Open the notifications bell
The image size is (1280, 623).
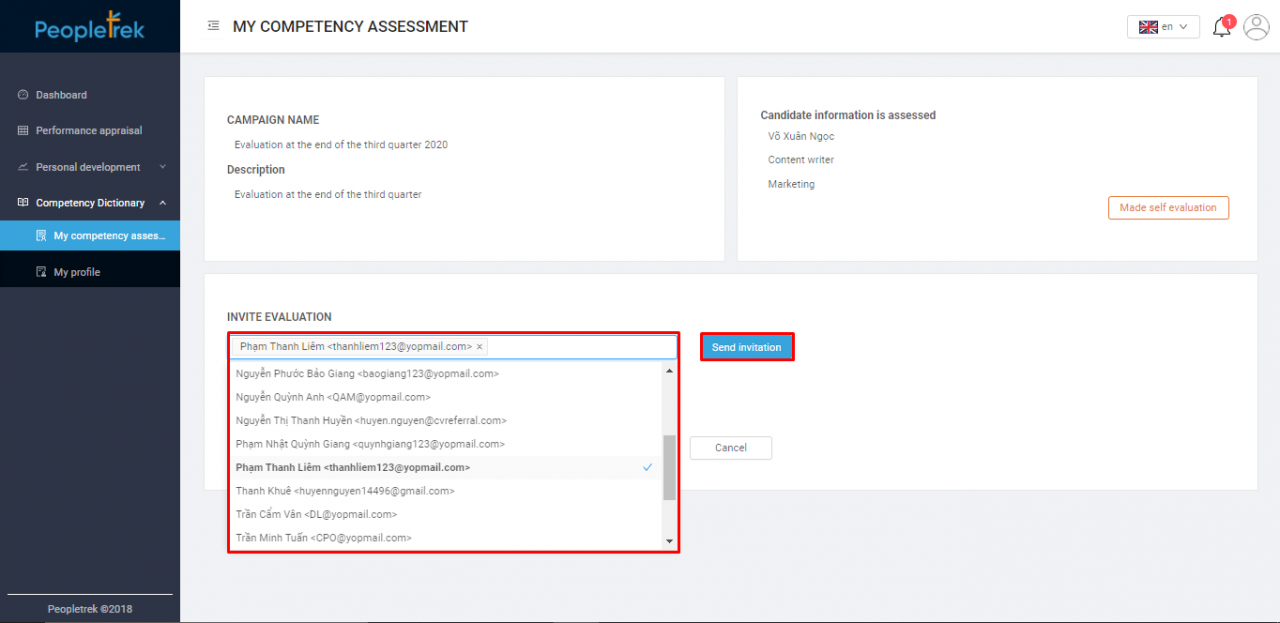[1221, 28]
